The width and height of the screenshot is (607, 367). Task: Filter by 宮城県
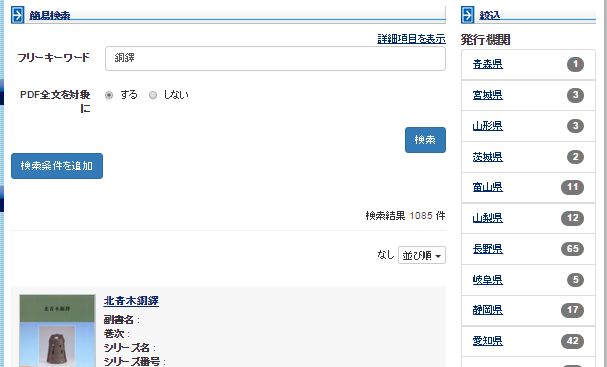coord(487,95)
